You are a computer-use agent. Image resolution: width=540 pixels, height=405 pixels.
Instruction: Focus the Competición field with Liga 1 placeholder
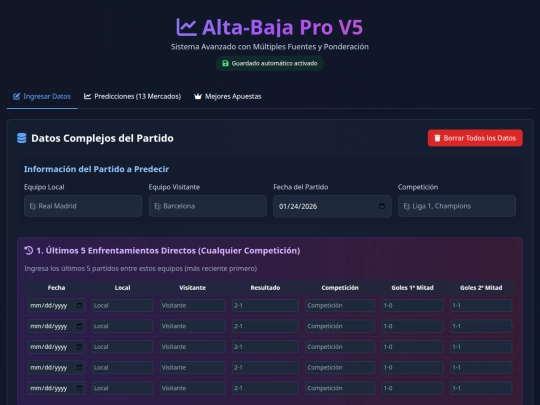[x=457, y=206]
